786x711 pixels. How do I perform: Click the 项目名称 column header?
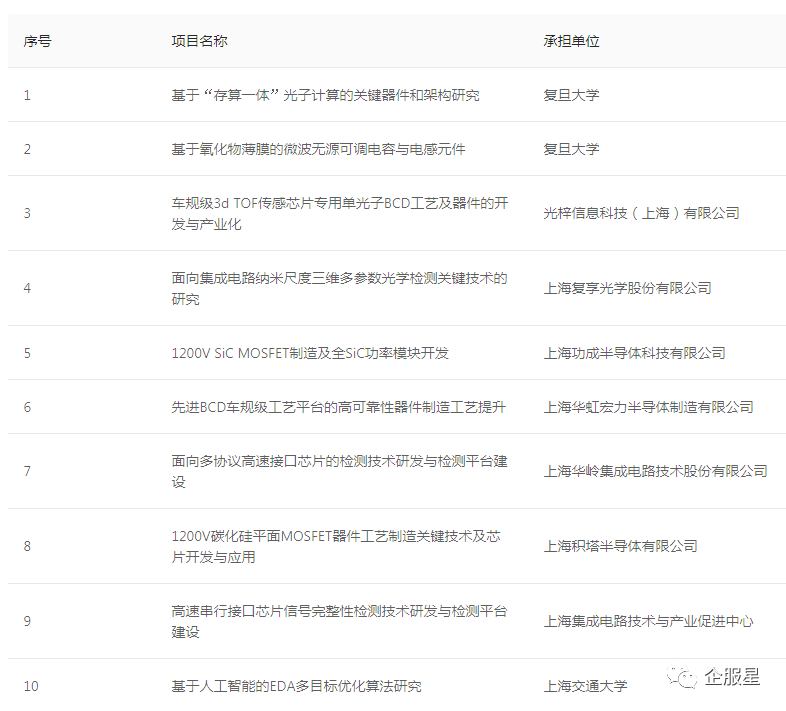coord(200,41)
